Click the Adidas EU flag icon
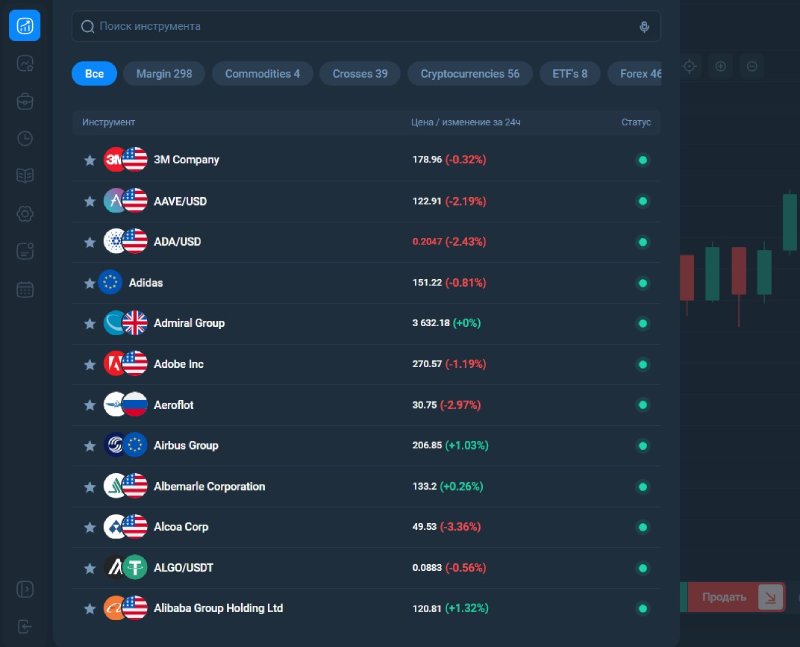The width and height of the screenshot is (800, 647). tap(110, 282)
